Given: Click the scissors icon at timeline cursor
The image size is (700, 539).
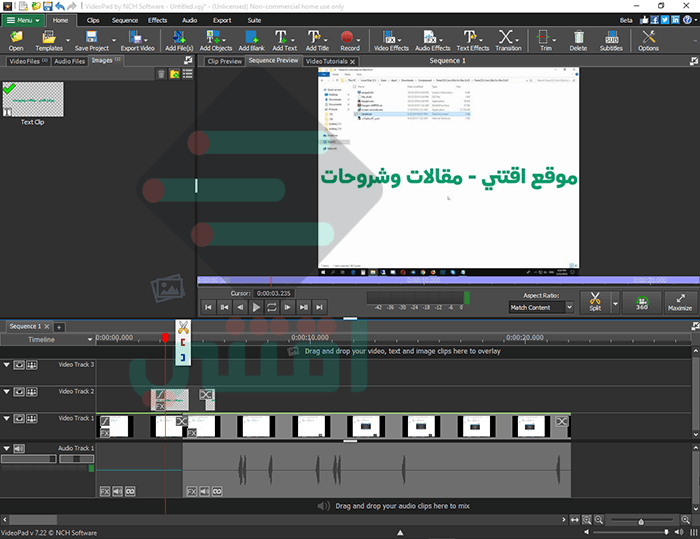Looking at the screenshot, I should click(x=183, y=328).
